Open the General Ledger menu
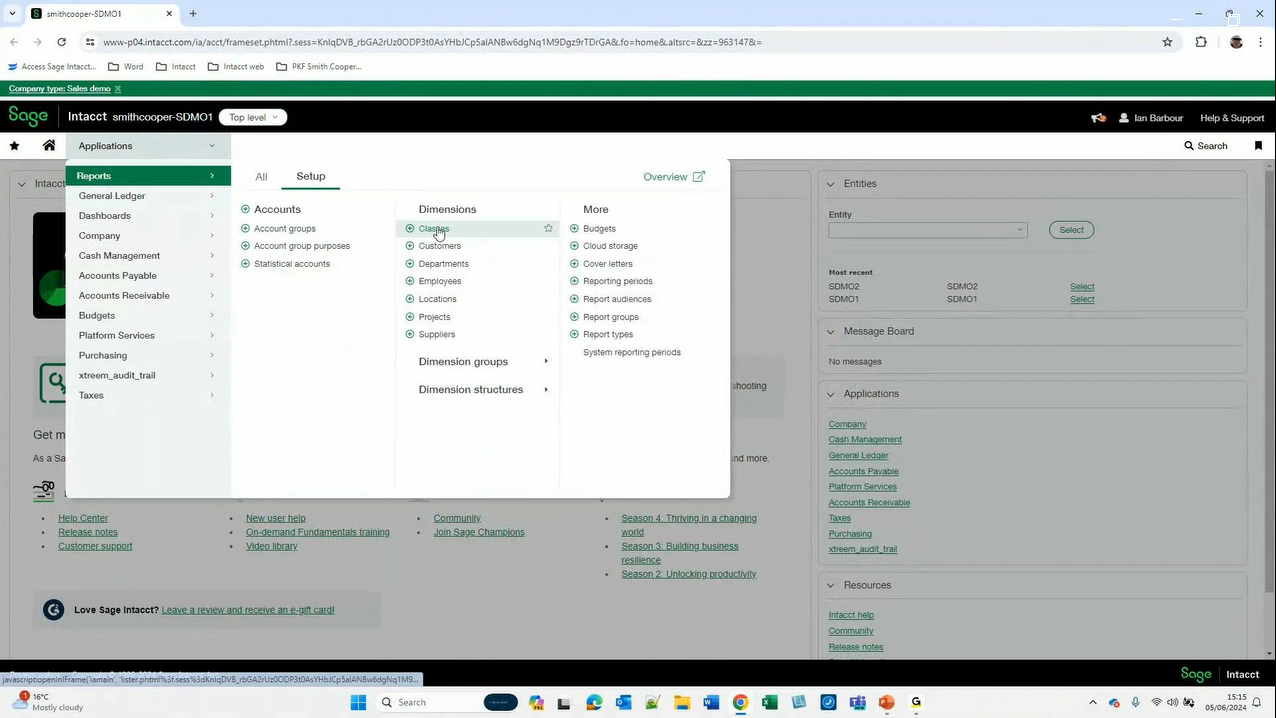1276x718 pixels. tap(148, 196)
